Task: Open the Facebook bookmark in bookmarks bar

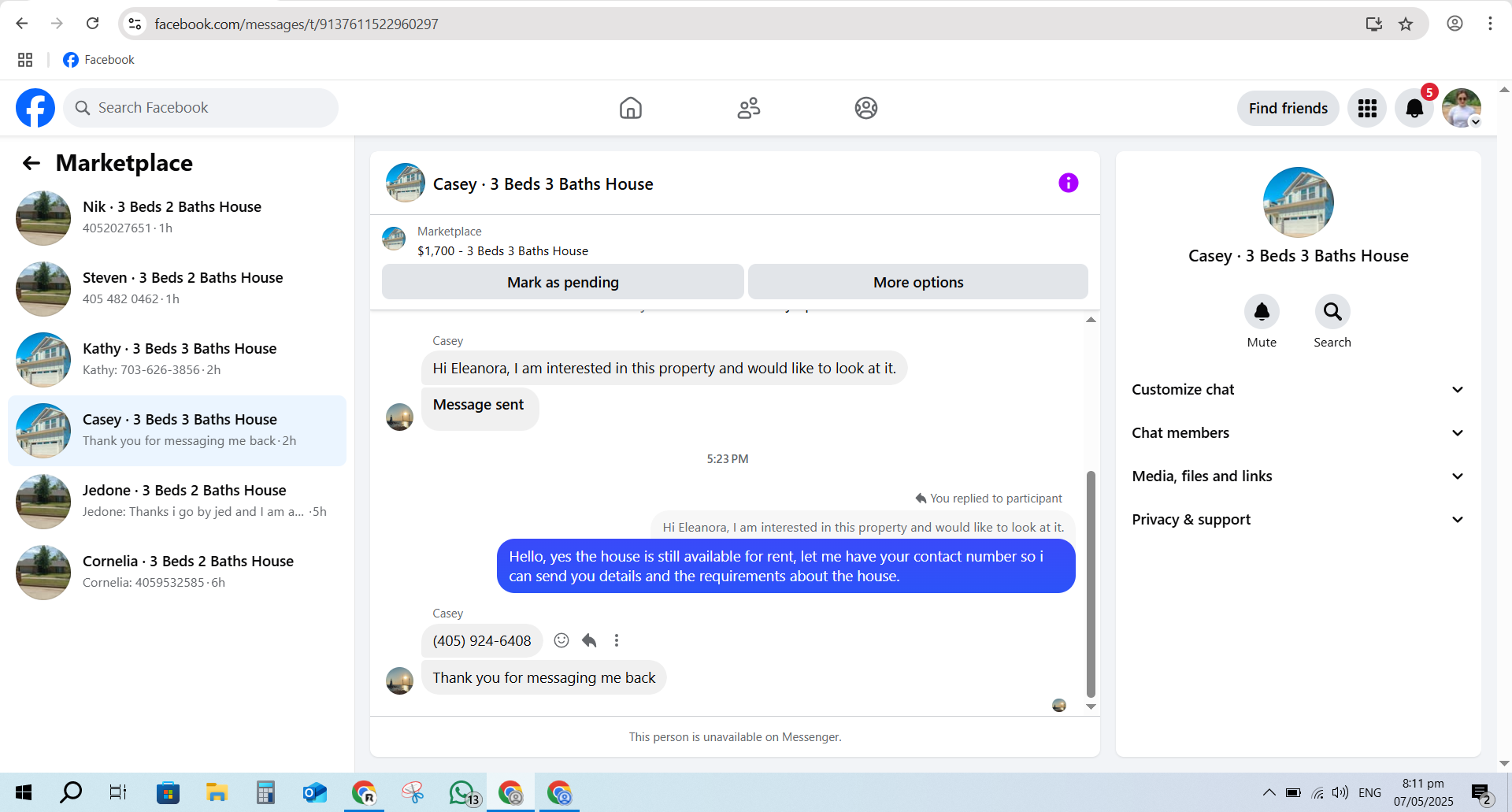Action: click(99, 60)
